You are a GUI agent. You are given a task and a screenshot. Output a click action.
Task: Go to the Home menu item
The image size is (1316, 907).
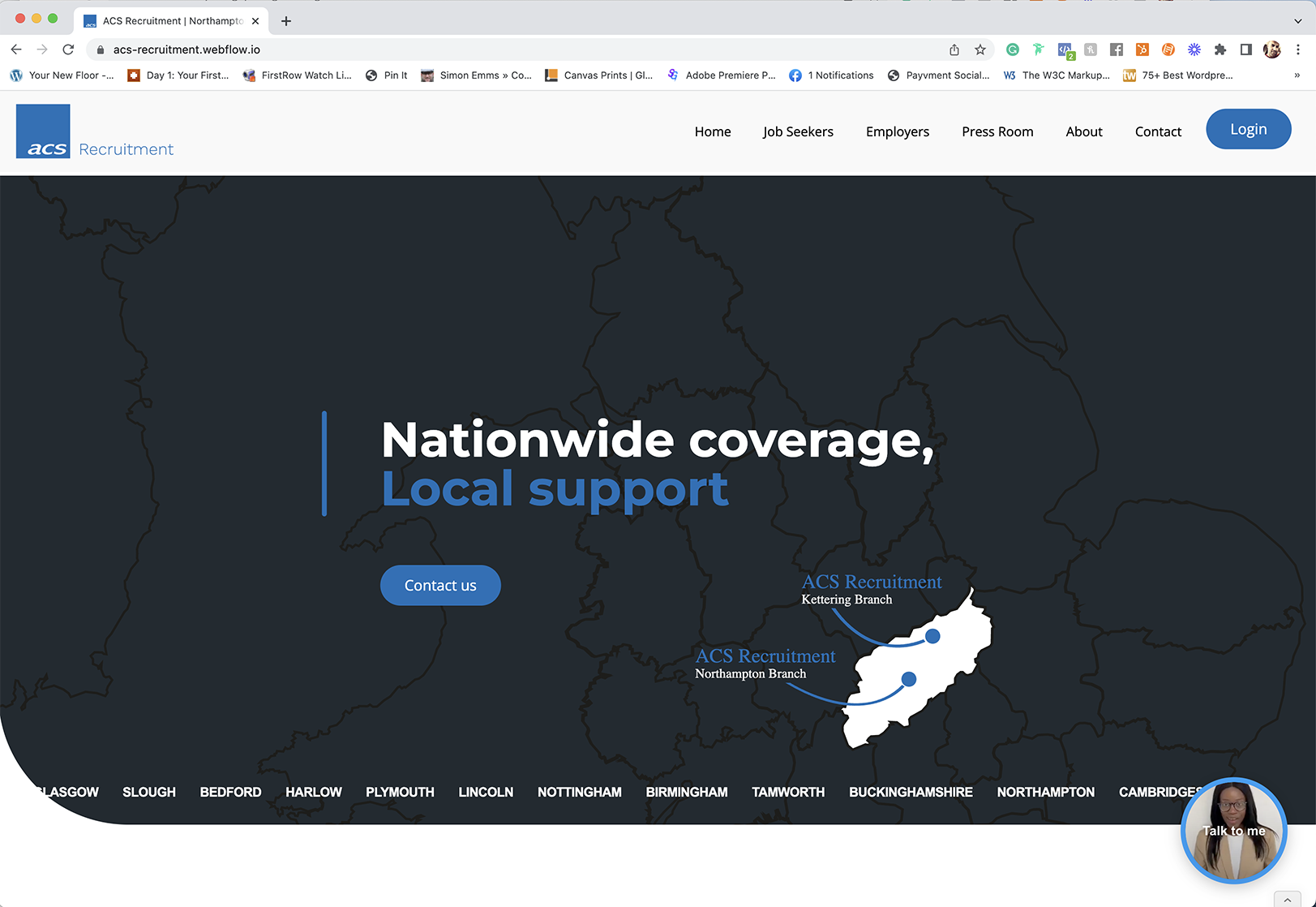[x=713, y=131]
